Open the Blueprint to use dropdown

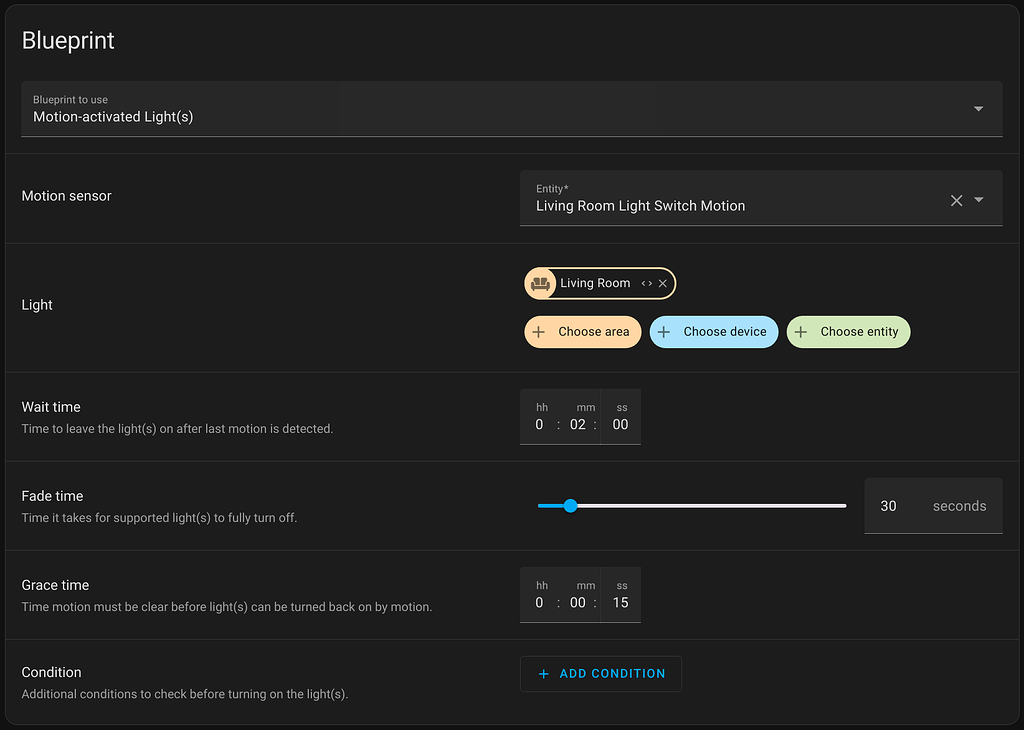click(x=979, y=108)
